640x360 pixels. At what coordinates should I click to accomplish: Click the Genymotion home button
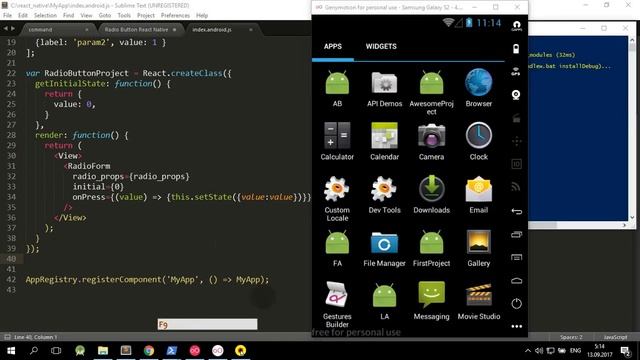click(x=516, y=280)
